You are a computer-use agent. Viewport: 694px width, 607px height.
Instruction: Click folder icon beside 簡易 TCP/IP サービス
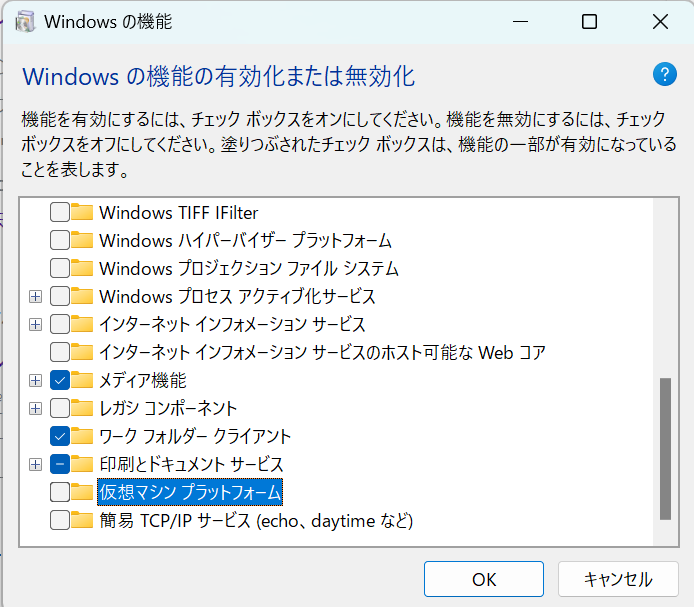[x=82, y=520]
